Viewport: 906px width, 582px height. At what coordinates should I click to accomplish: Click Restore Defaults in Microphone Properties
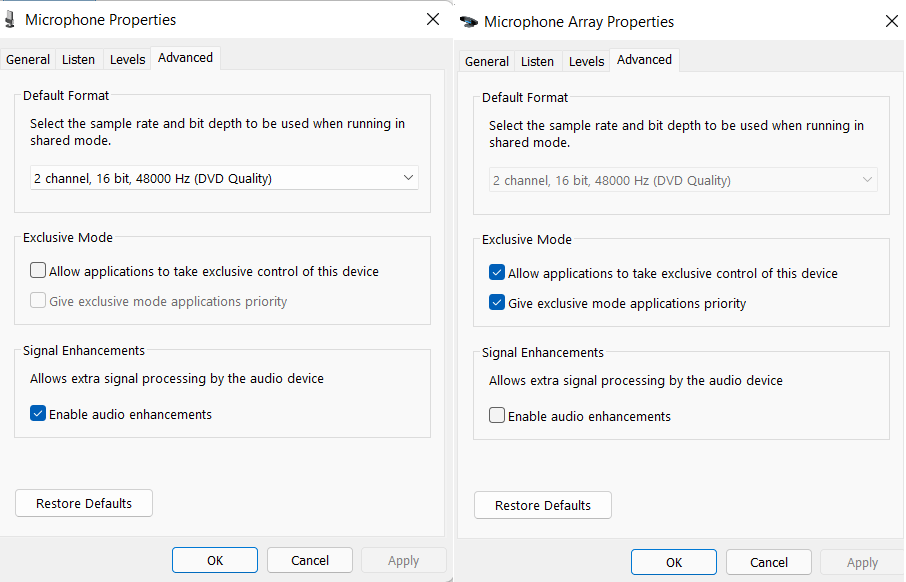tap(84, 503)
